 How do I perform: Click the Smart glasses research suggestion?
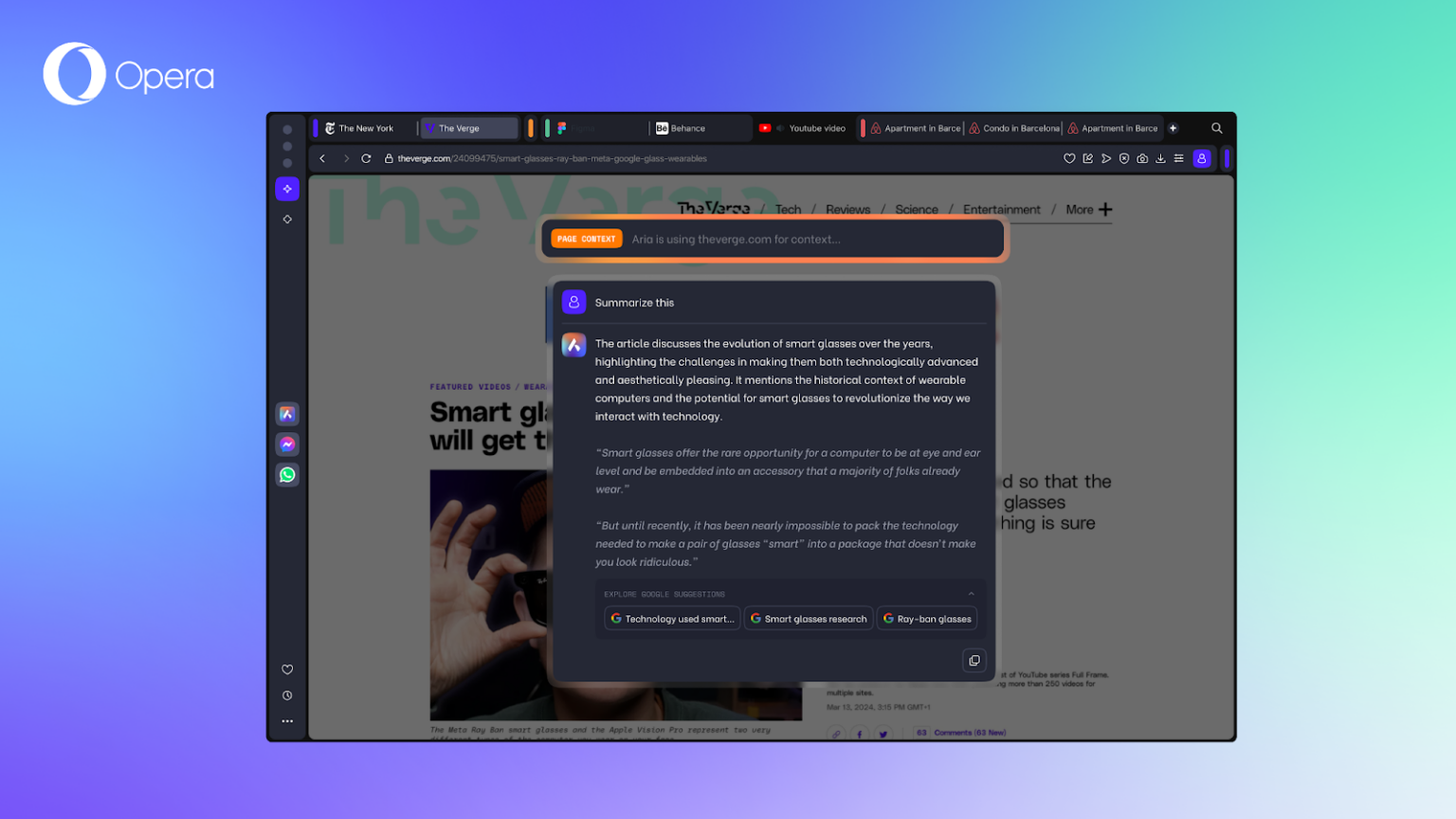click(809, 618)
